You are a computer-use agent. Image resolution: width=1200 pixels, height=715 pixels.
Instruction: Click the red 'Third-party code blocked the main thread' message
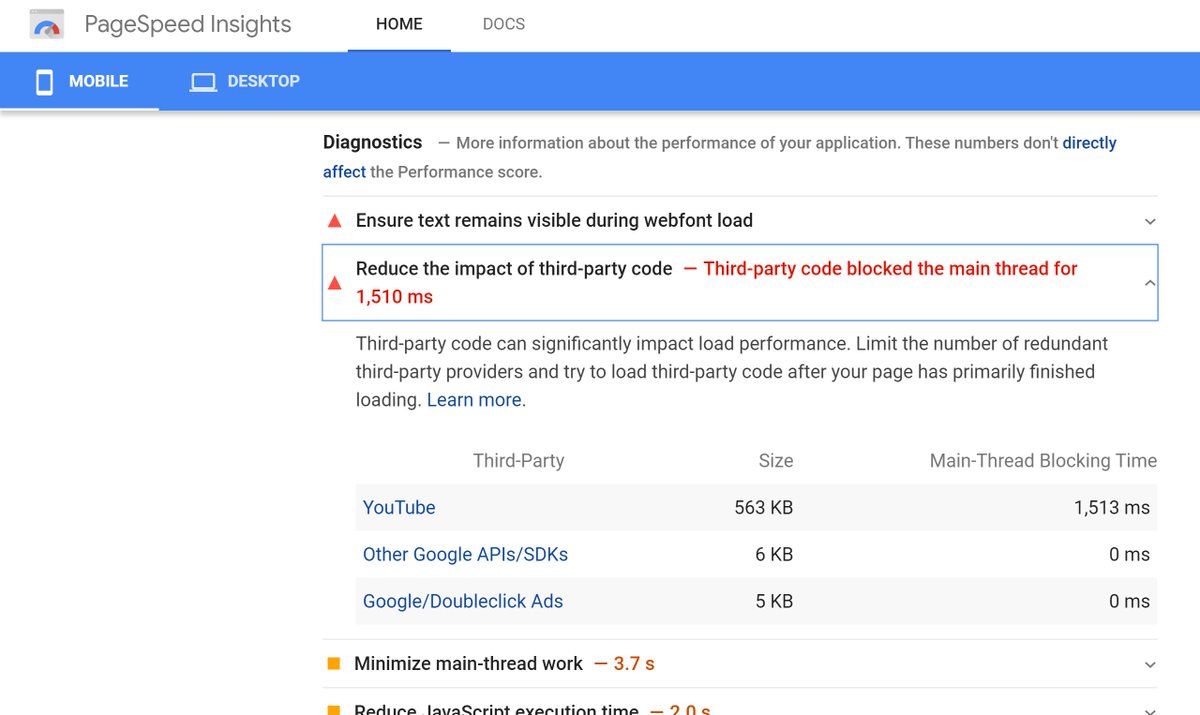pyautogui.click(x=717, y=283)
